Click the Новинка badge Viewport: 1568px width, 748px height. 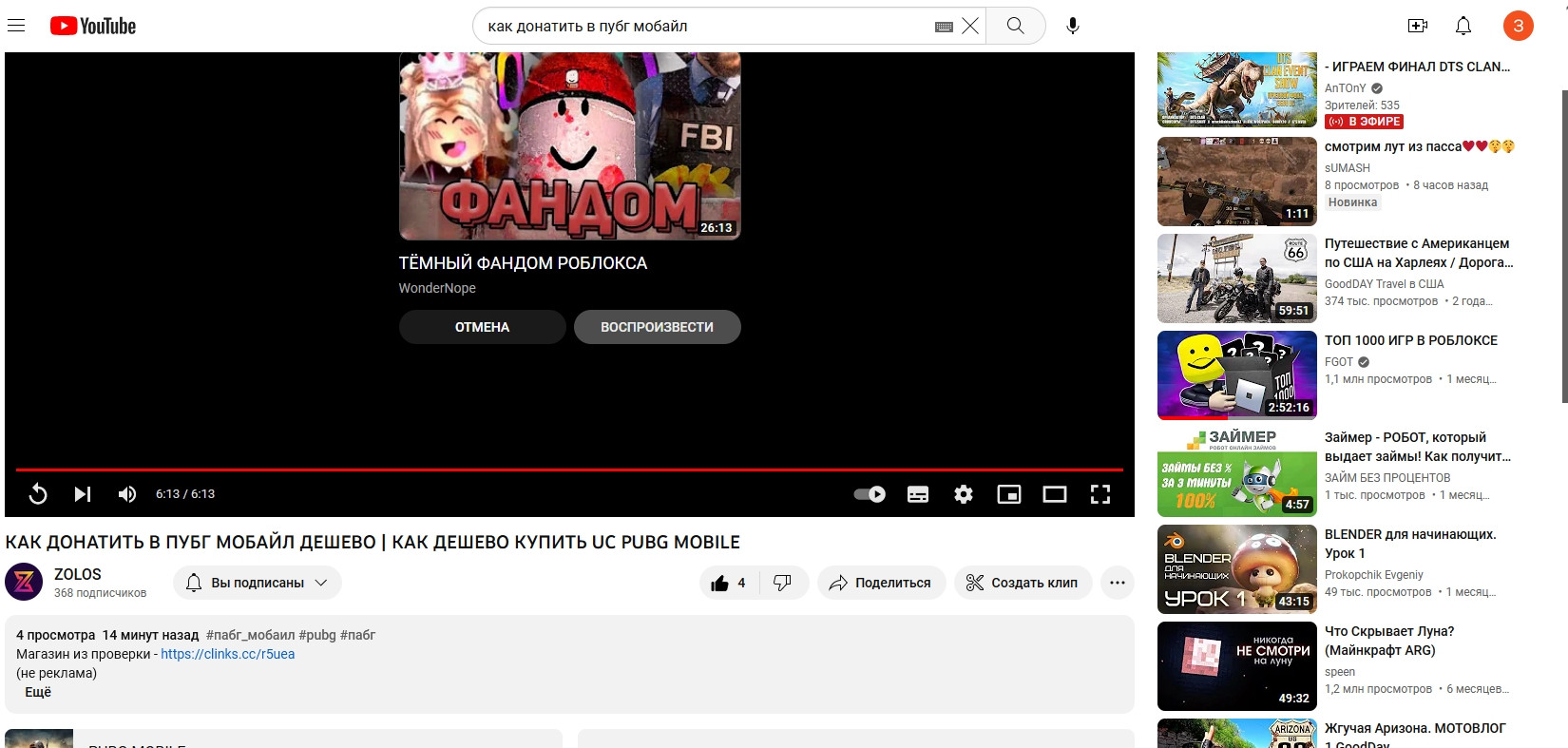click(1352, 202)
